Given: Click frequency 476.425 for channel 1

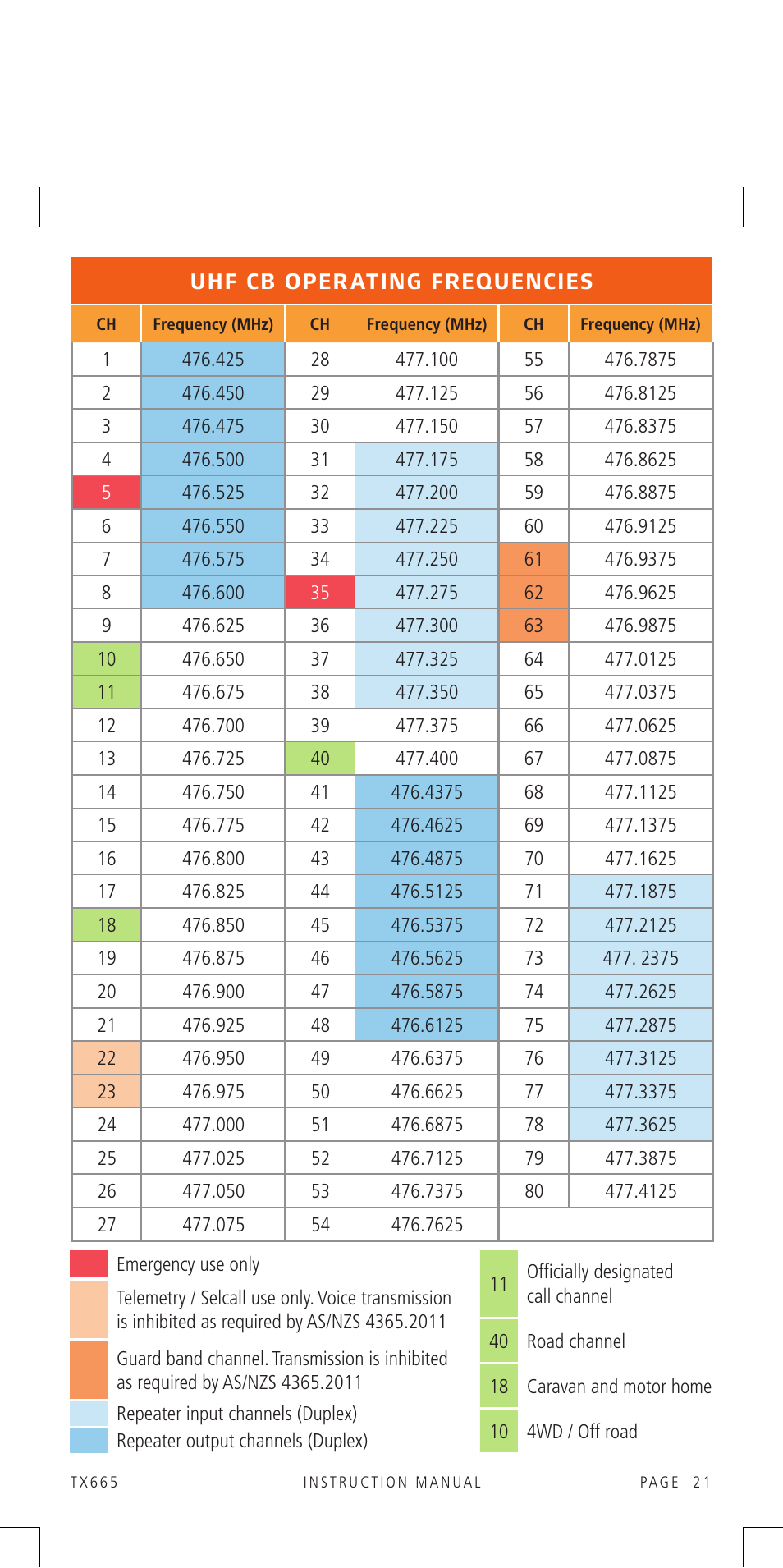Looking at the screenshot, I should click(x=213, y=360).
